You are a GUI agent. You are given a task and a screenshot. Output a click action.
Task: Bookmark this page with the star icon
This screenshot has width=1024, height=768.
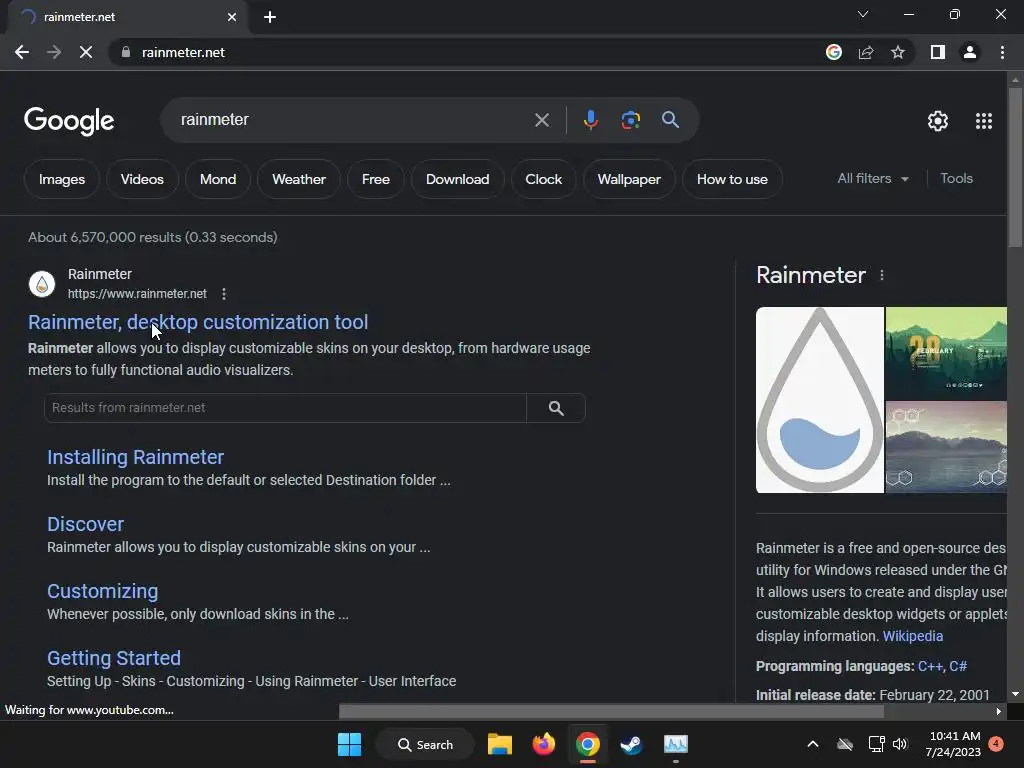pos(898,52)
